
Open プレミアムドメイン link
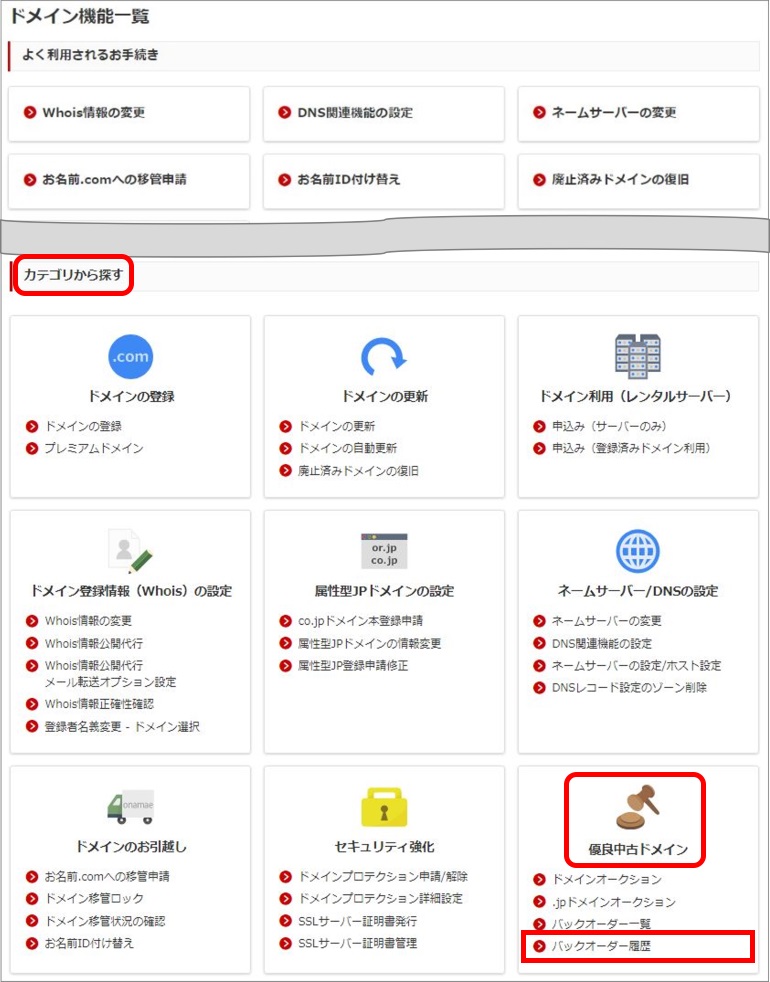click(x=93, y=448)
